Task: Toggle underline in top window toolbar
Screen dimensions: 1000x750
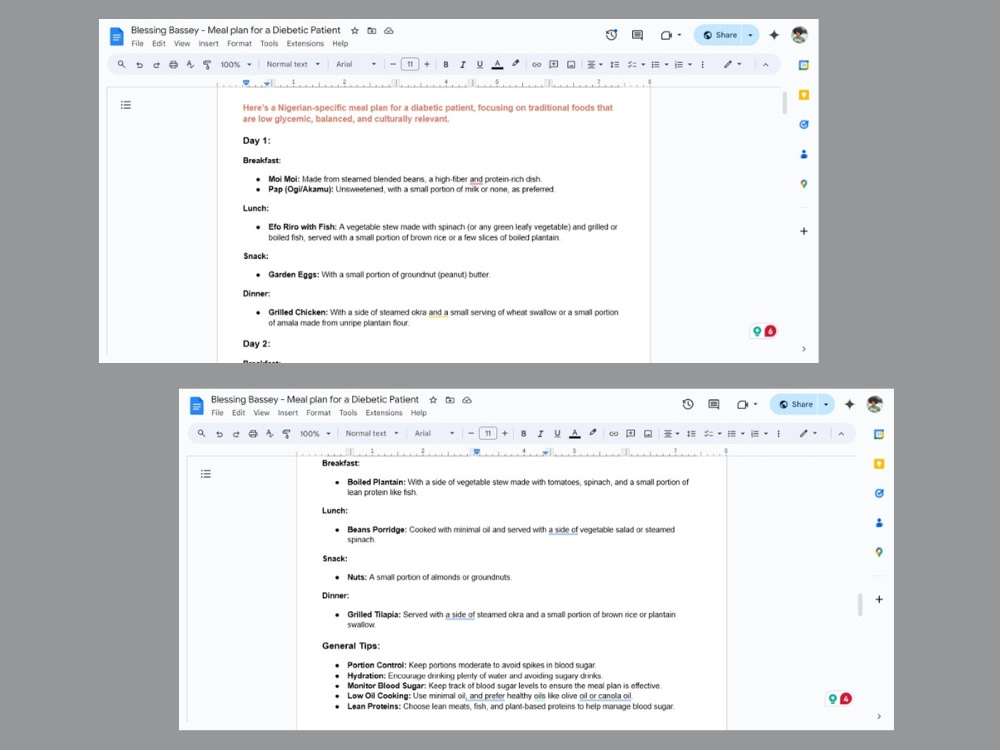Action: point(480,64)
